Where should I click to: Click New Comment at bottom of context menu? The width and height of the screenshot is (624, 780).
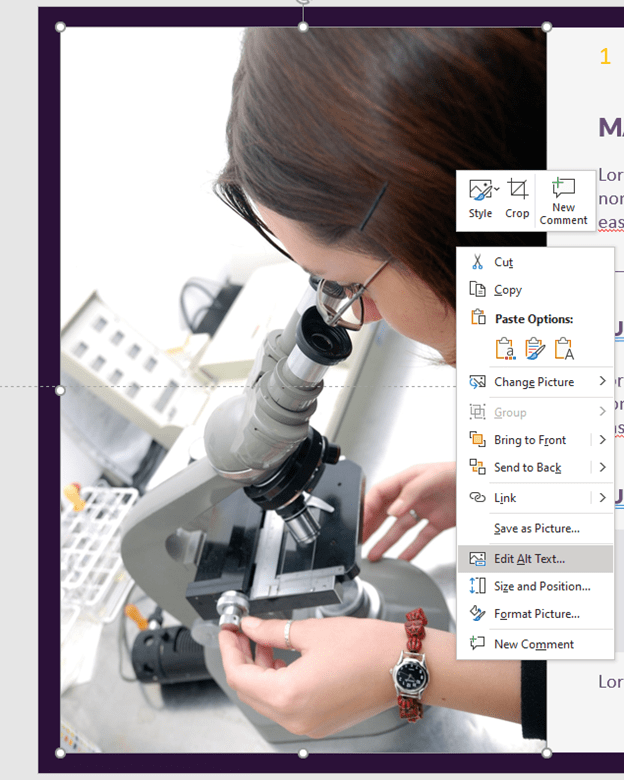pos(534,644)
